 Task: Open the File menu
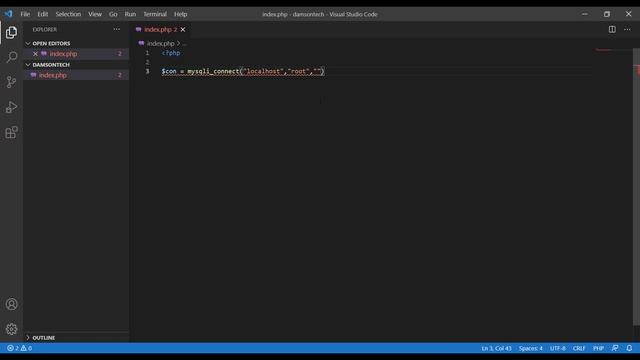[x=25, y=14]
